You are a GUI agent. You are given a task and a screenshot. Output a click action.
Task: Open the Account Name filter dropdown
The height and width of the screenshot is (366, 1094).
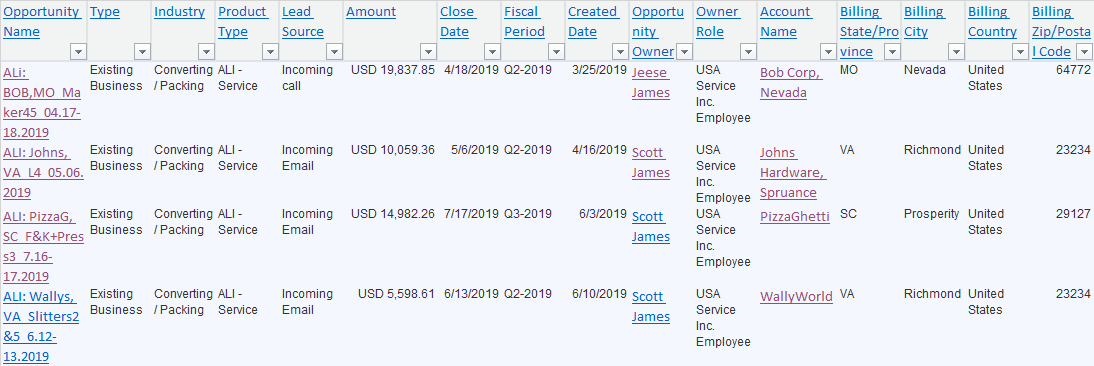click(828, 52)
